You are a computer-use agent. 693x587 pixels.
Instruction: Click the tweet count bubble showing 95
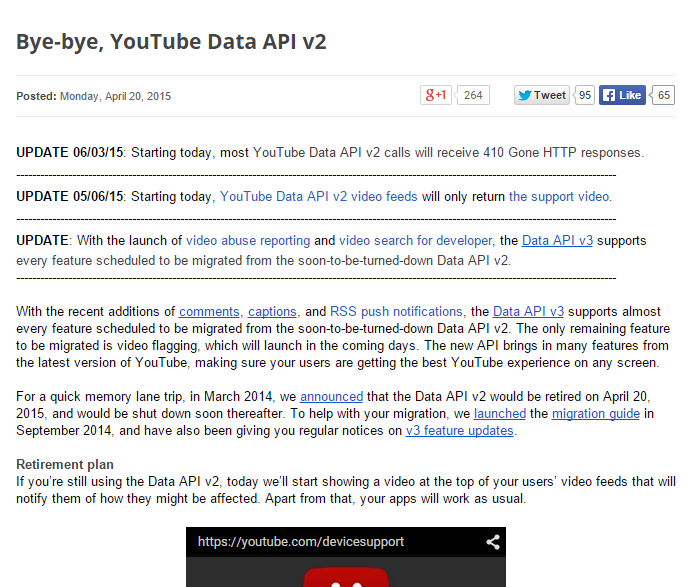pyautogui.click(x=585, y=96)
